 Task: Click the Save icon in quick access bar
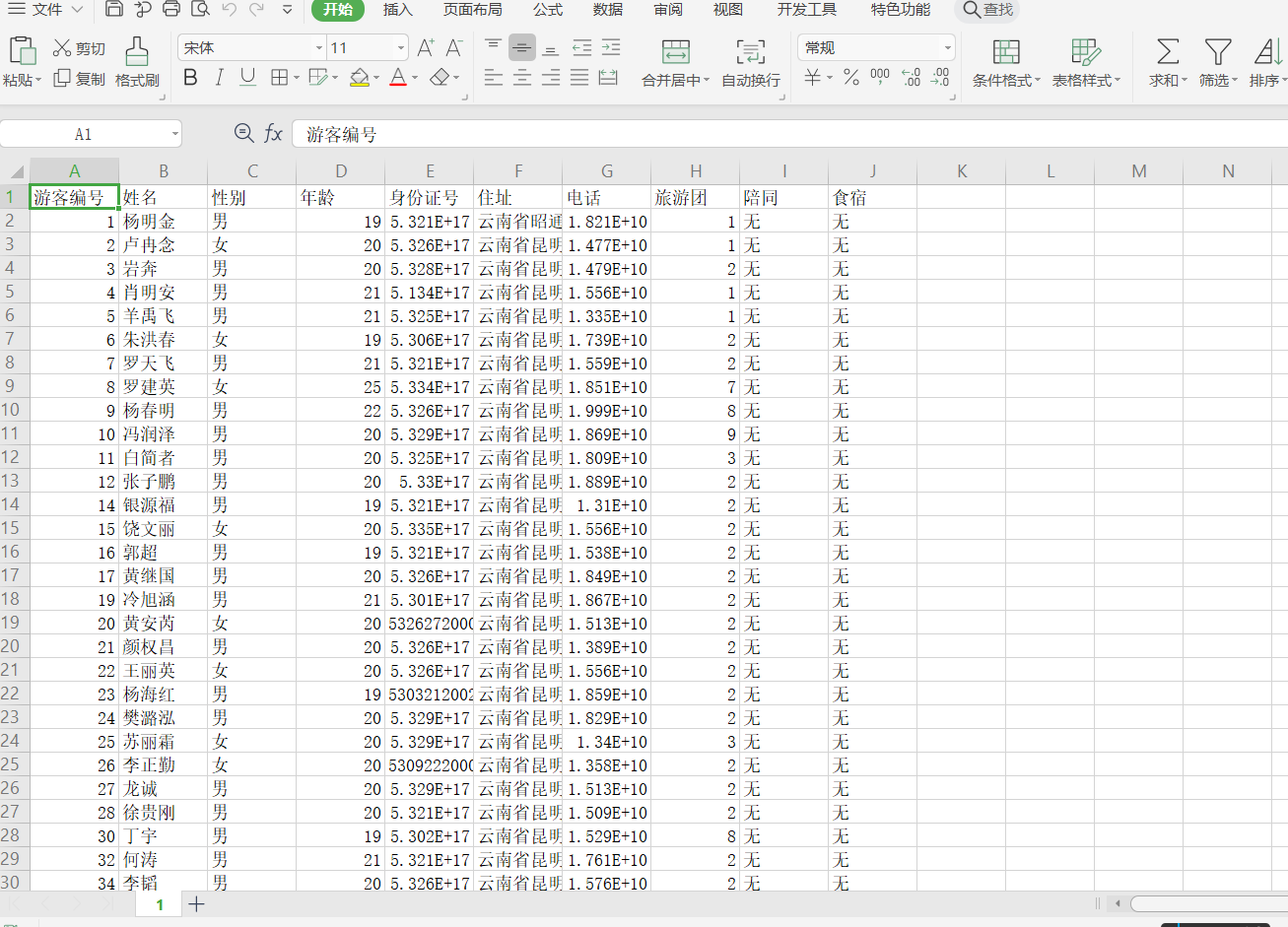[x=114, y=10]
